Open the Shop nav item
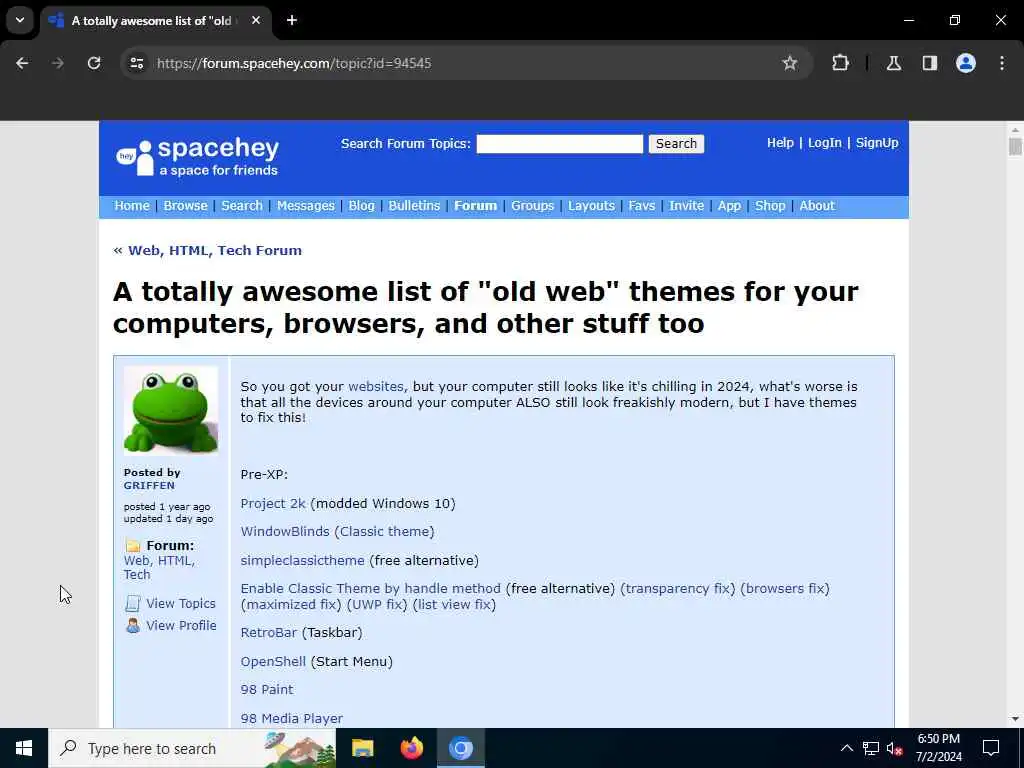Image resolution: width=1024 pixels, height=768 pixels. tap(770, 206)
